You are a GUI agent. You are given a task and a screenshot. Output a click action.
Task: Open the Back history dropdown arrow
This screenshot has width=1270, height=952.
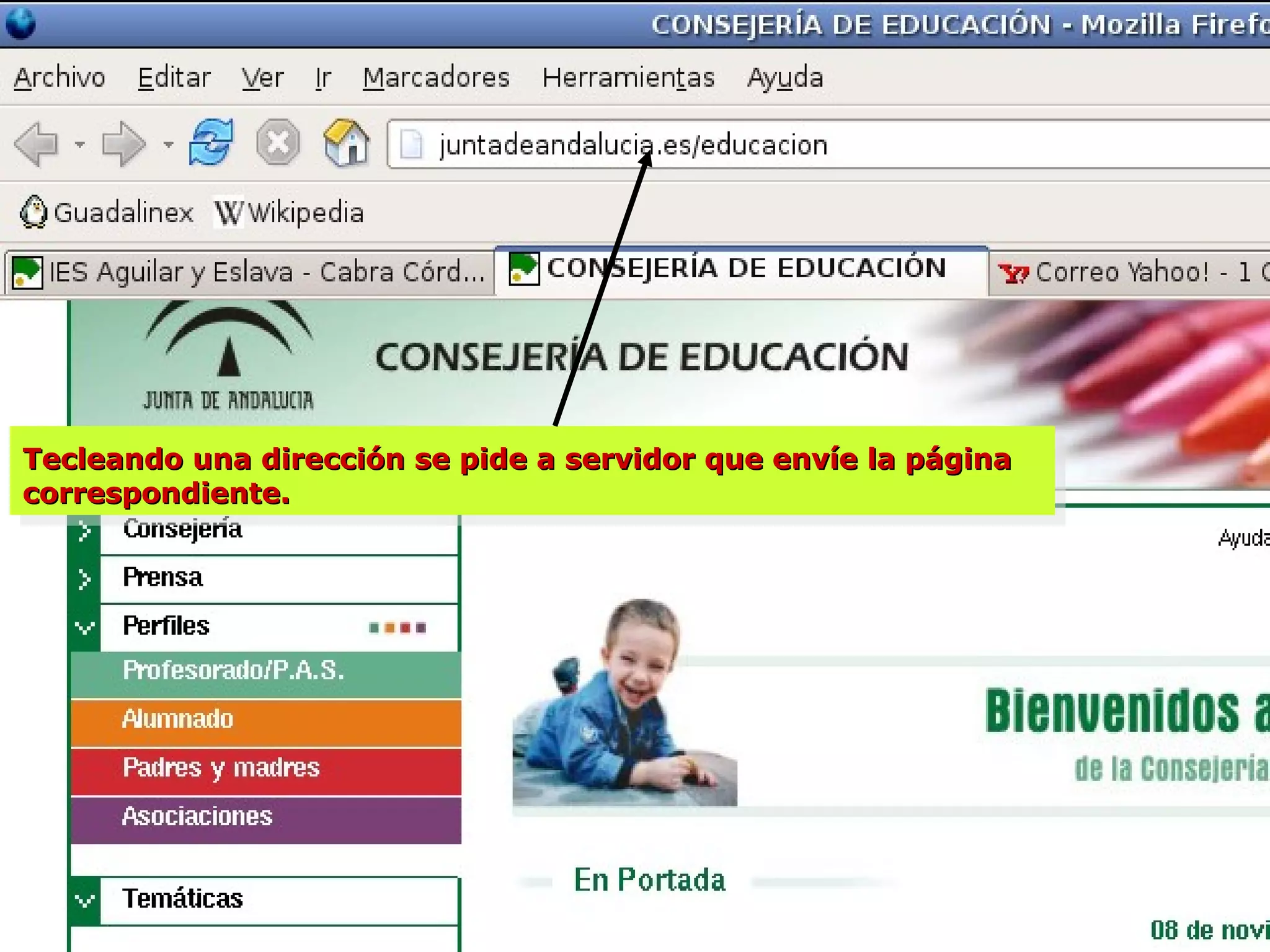tap(79, 145)
